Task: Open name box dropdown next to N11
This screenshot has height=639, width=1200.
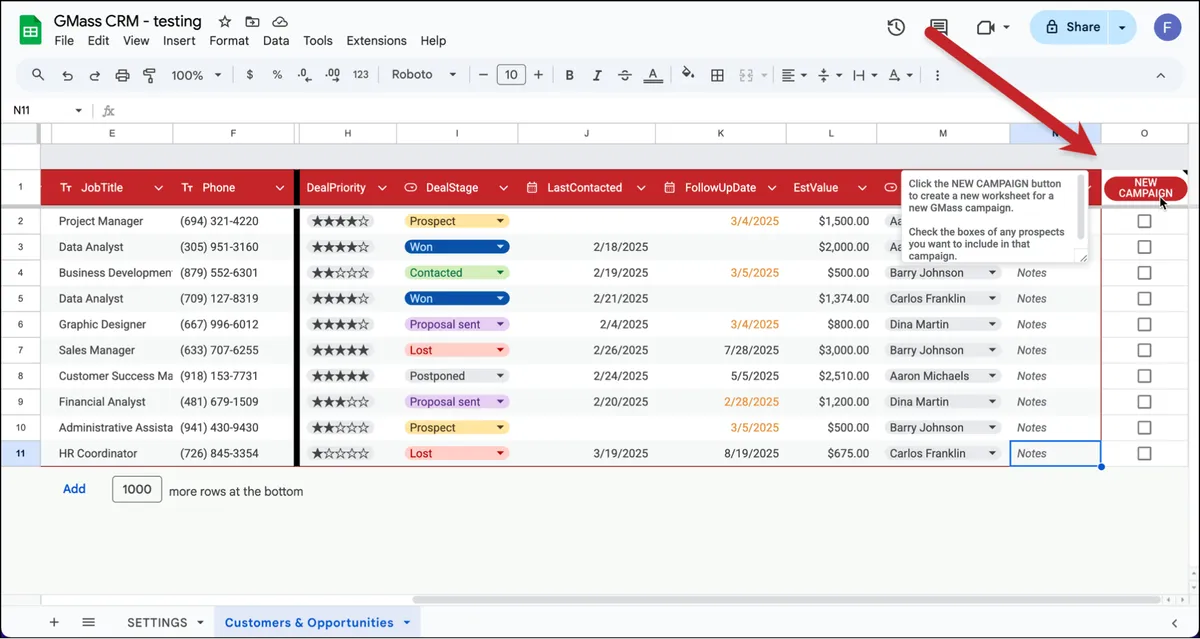Action: pos(79,111)
